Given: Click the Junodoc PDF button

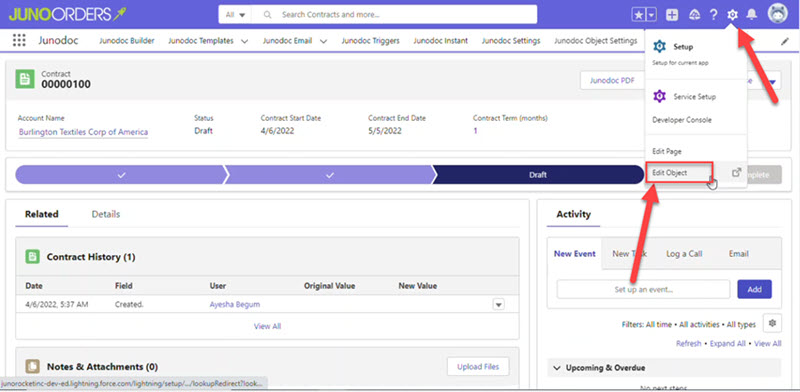Looking at the screenshot, I should (x=612, y=81).
